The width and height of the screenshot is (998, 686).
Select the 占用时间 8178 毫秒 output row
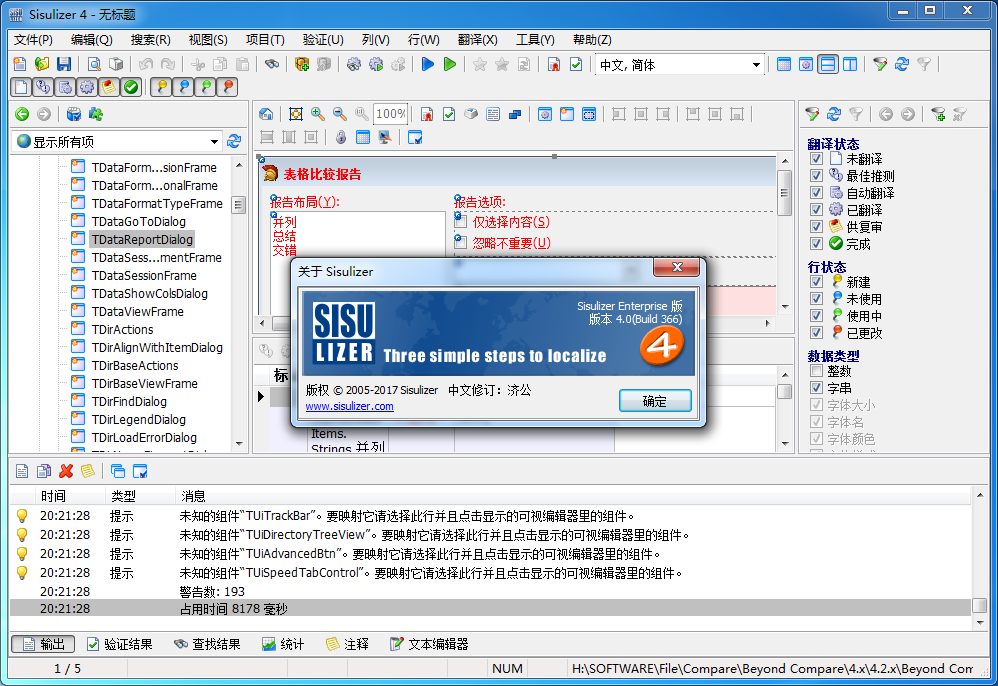[x=490, y=609]
